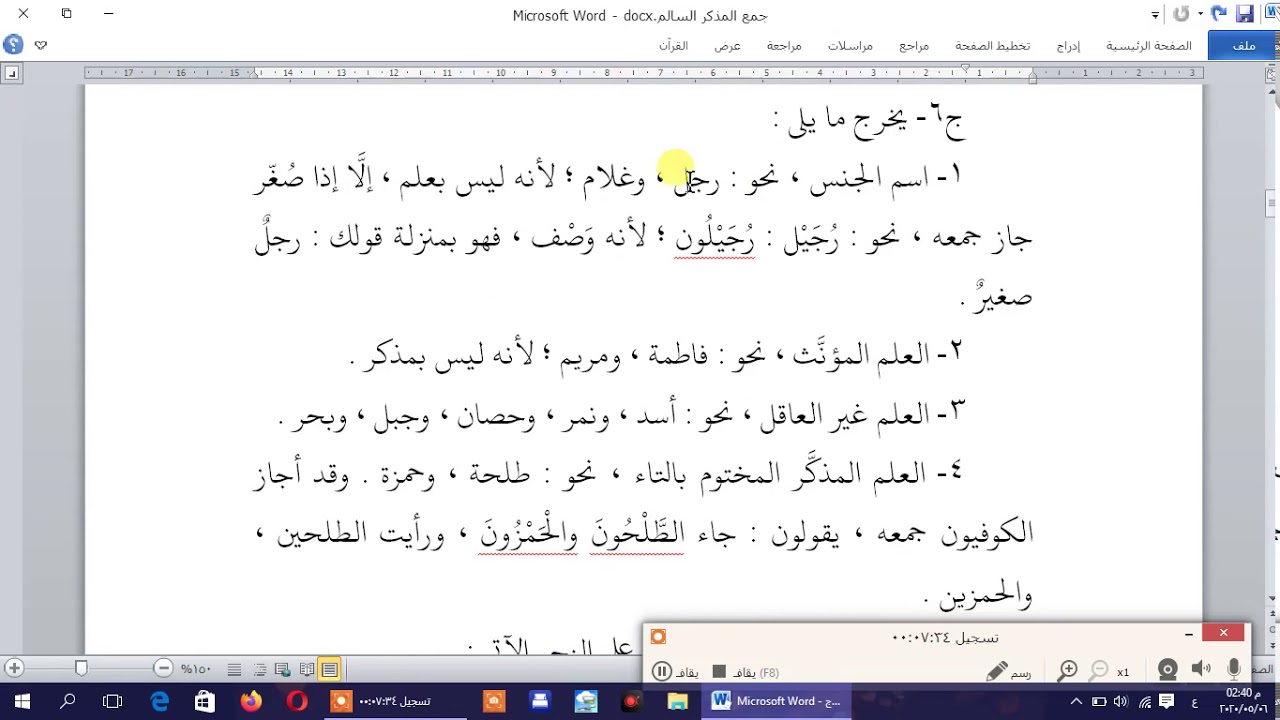
Task: Open the undo history dropdown arrow
Action: [x=1202, y=14]
